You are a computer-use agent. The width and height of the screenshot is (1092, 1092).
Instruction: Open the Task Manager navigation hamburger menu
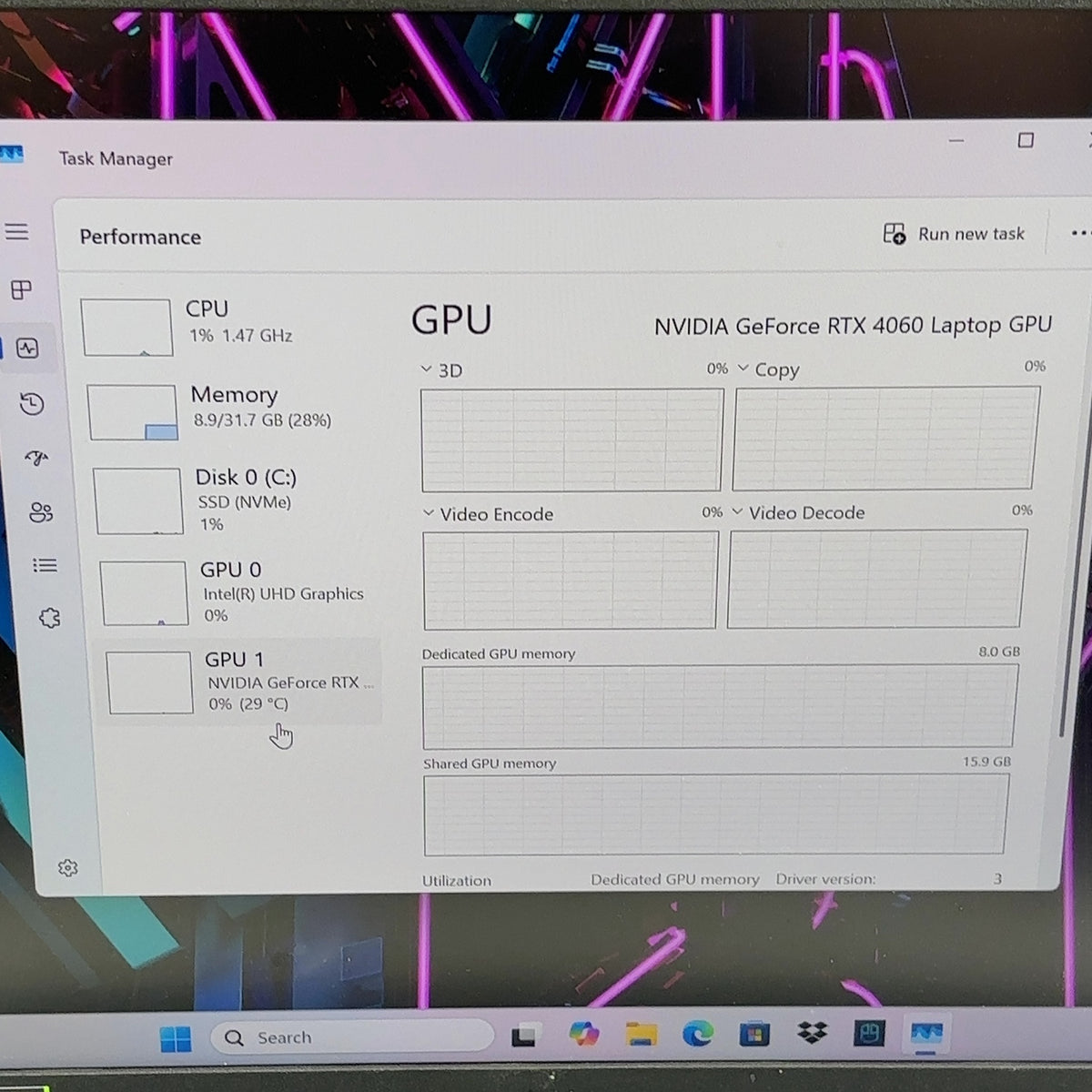[17, 231]
